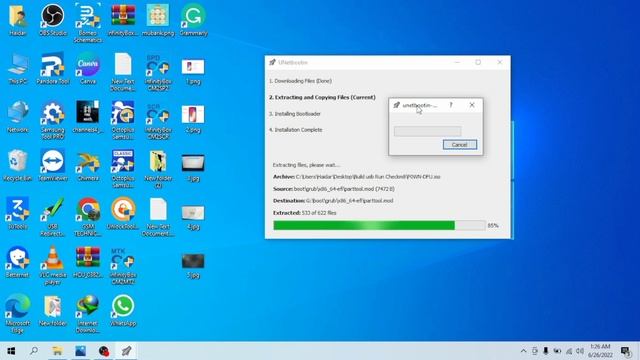Select the Samsung Tool PRO shortcut
Screen dimensions: 640x360
click(x=53, y=120)
